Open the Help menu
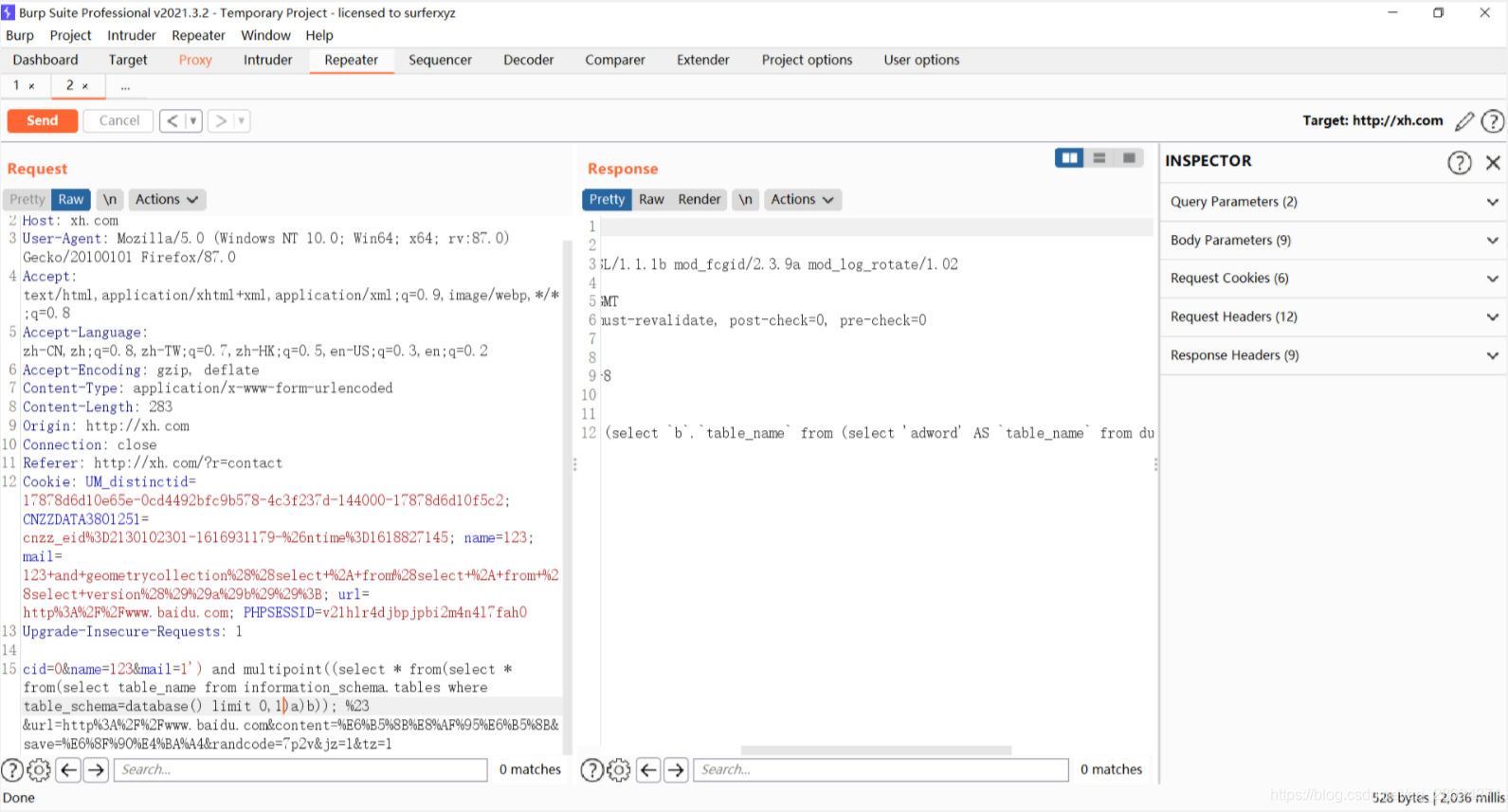Screen dimensions: 1508x812 pyautogui.click(x=319, y=35)
